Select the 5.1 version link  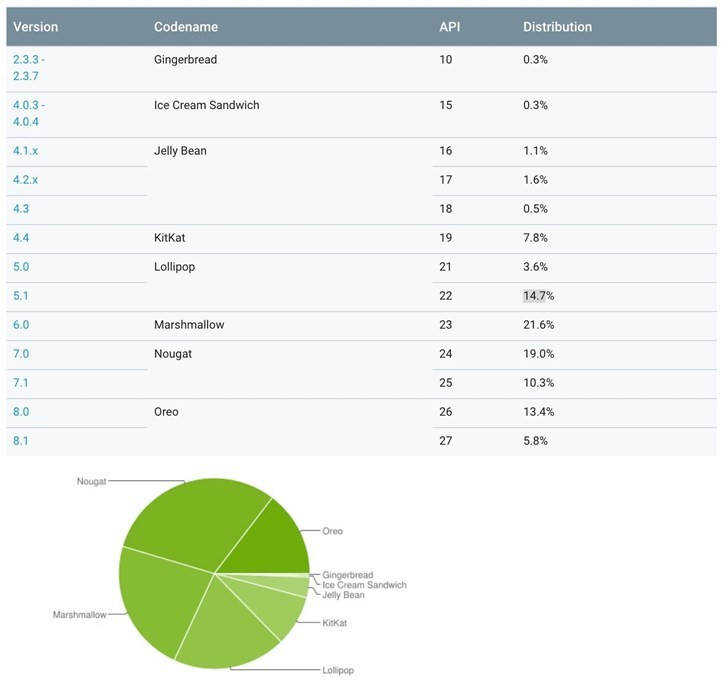20,296
